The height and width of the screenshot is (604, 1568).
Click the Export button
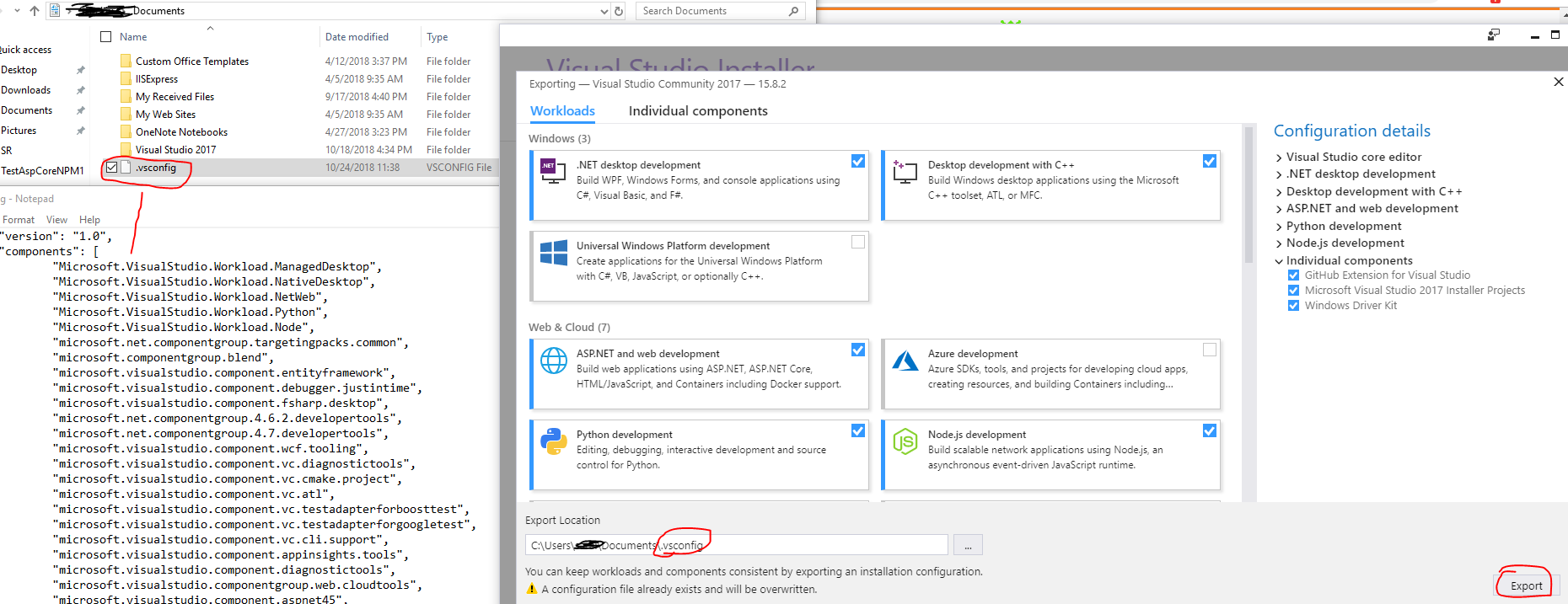tap(1527, 585)
